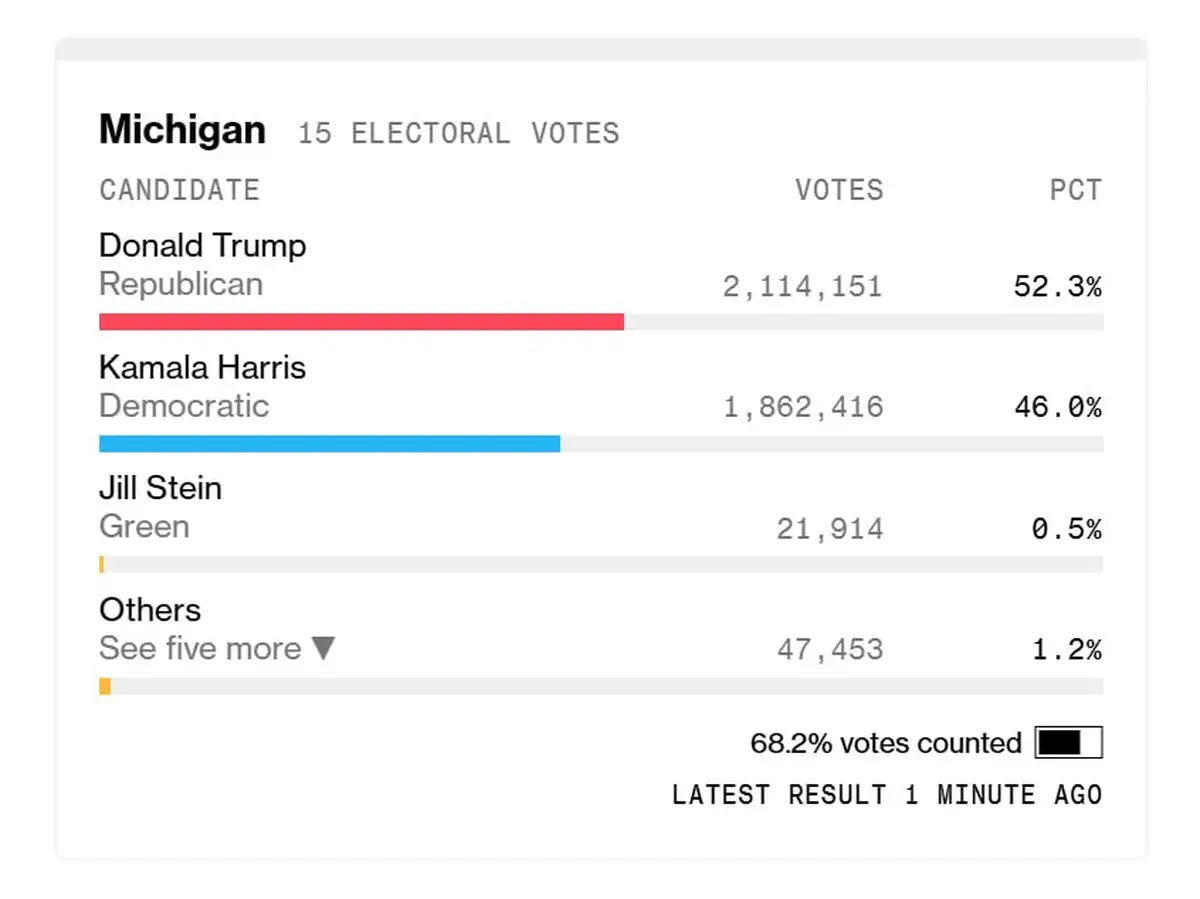This screenshot has width=1200, height=899.
Task: Click Donald Trump's red vote bar
Action: 361,322
